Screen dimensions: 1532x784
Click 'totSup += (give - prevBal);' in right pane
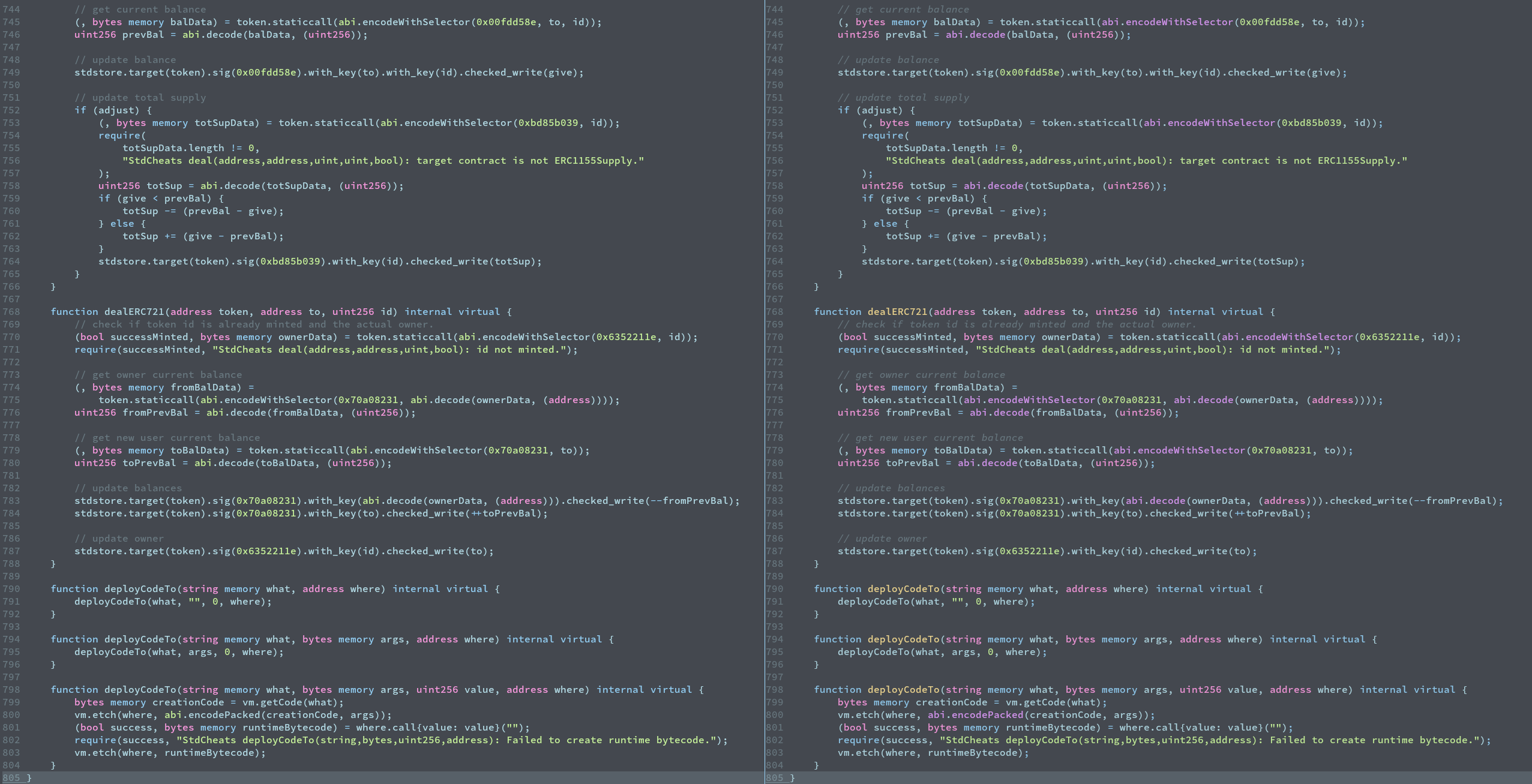coord(967,236)
